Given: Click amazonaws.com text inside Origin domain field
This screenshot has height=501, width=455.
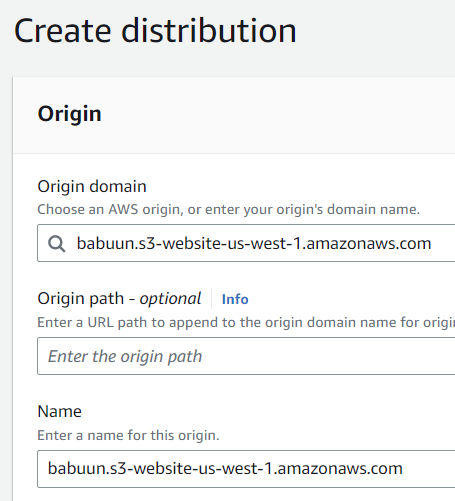Looking at the screenshot, I should (x=369, y=243).
